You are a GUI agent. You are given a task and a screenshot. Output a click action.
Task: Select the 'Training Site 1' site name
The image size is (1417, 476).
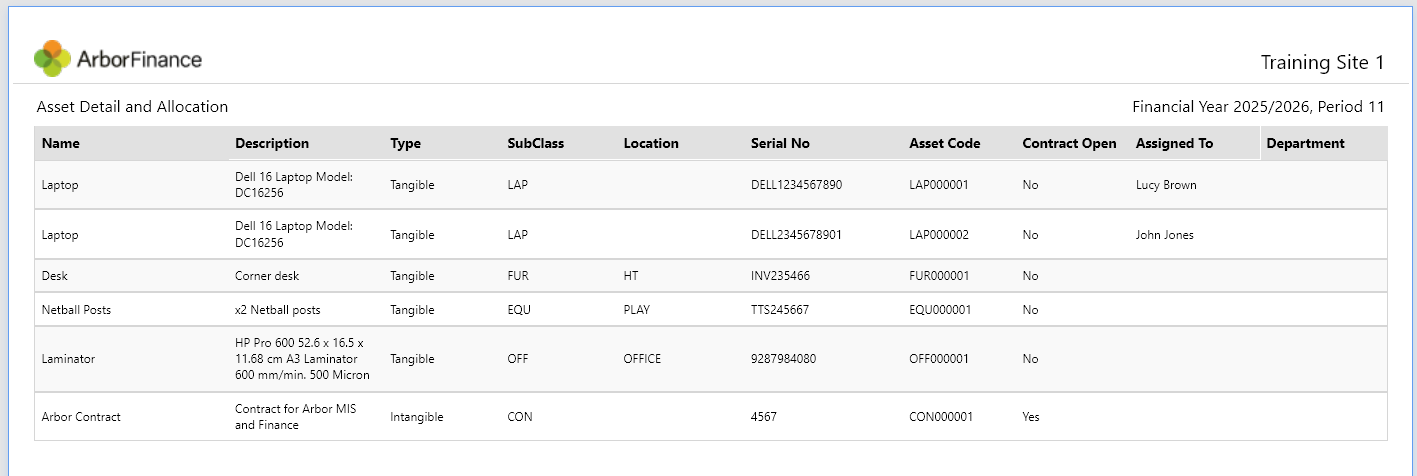coord(1322,63)
